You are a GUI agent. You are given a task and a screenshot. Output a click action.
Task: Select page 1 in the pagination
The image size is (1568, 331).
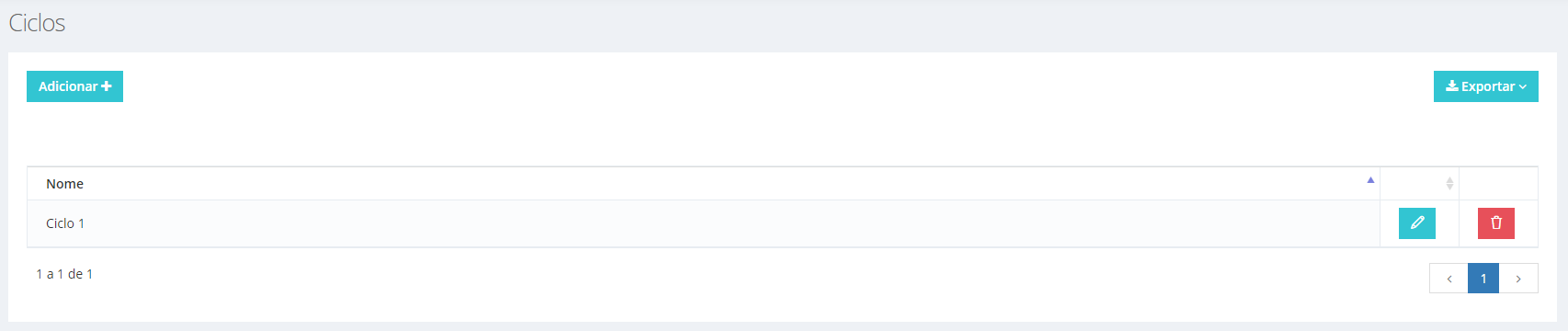pos(1483,279)
